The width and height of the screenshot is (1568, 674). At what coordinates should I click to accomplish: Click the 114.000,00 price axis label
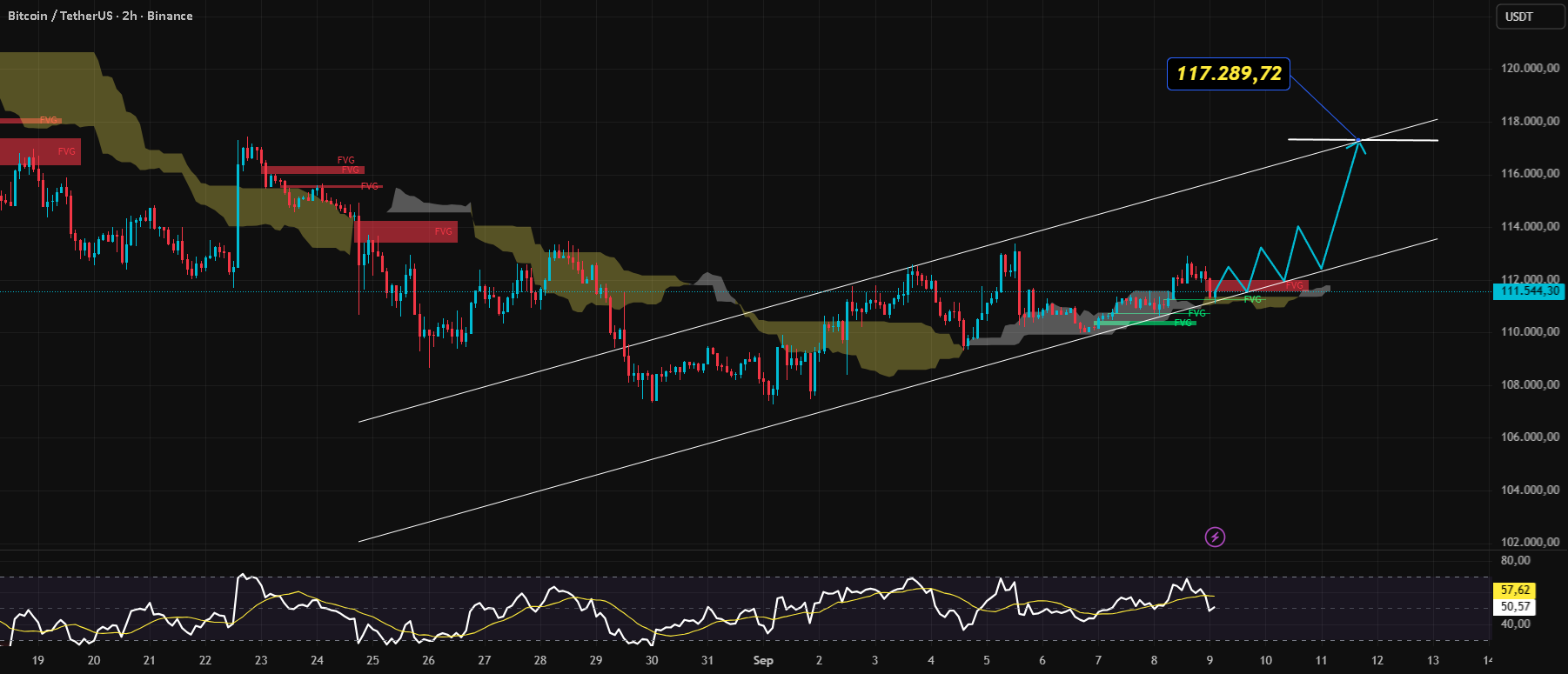(1530, 226)
